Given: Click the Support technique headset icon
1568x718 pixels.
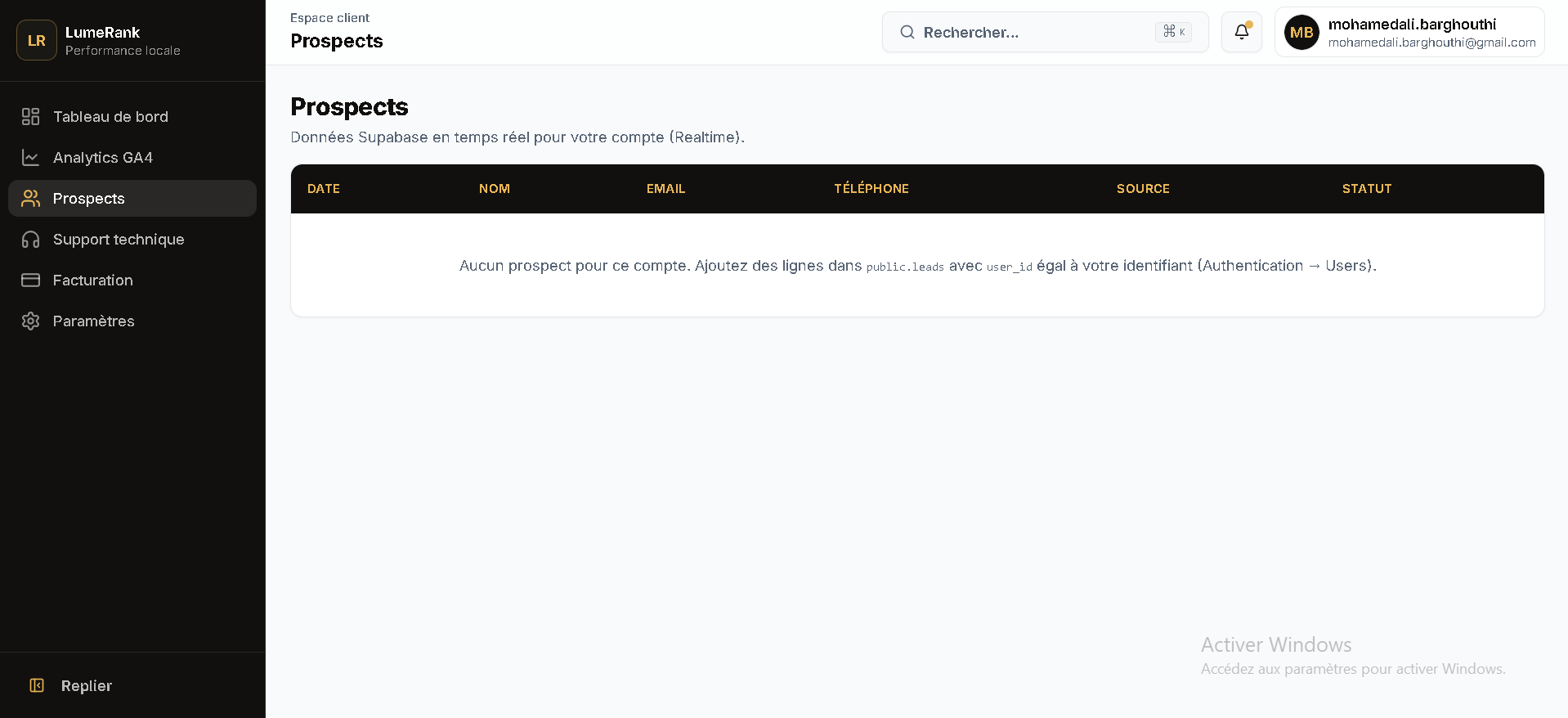Looking at the screenshot, I should pos(30,240).
